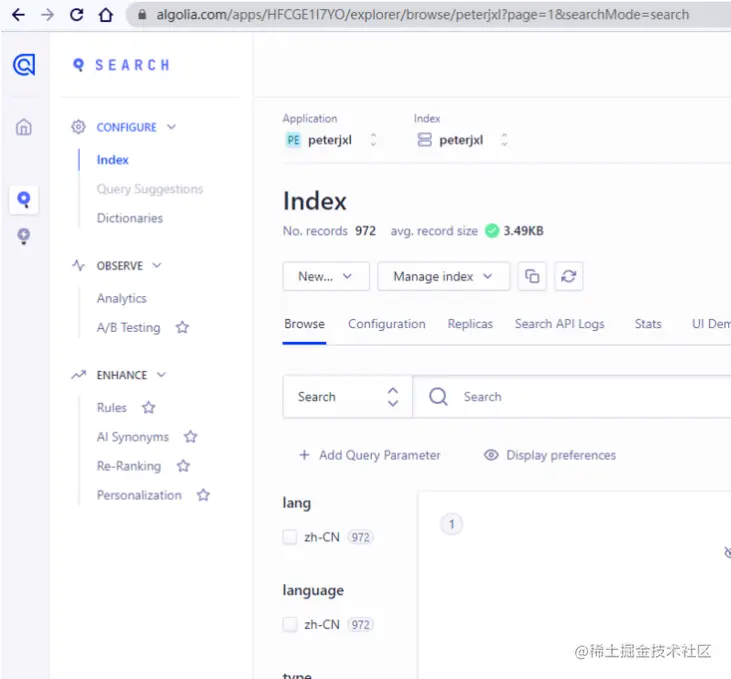Open Dictionaries in sidebar

(x=130, y=218)
